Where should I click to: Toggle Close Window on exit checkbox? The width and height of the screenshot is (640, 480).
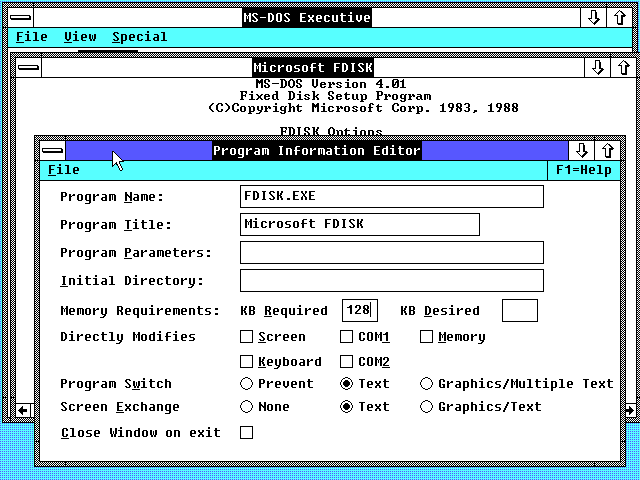coord(247,433)
